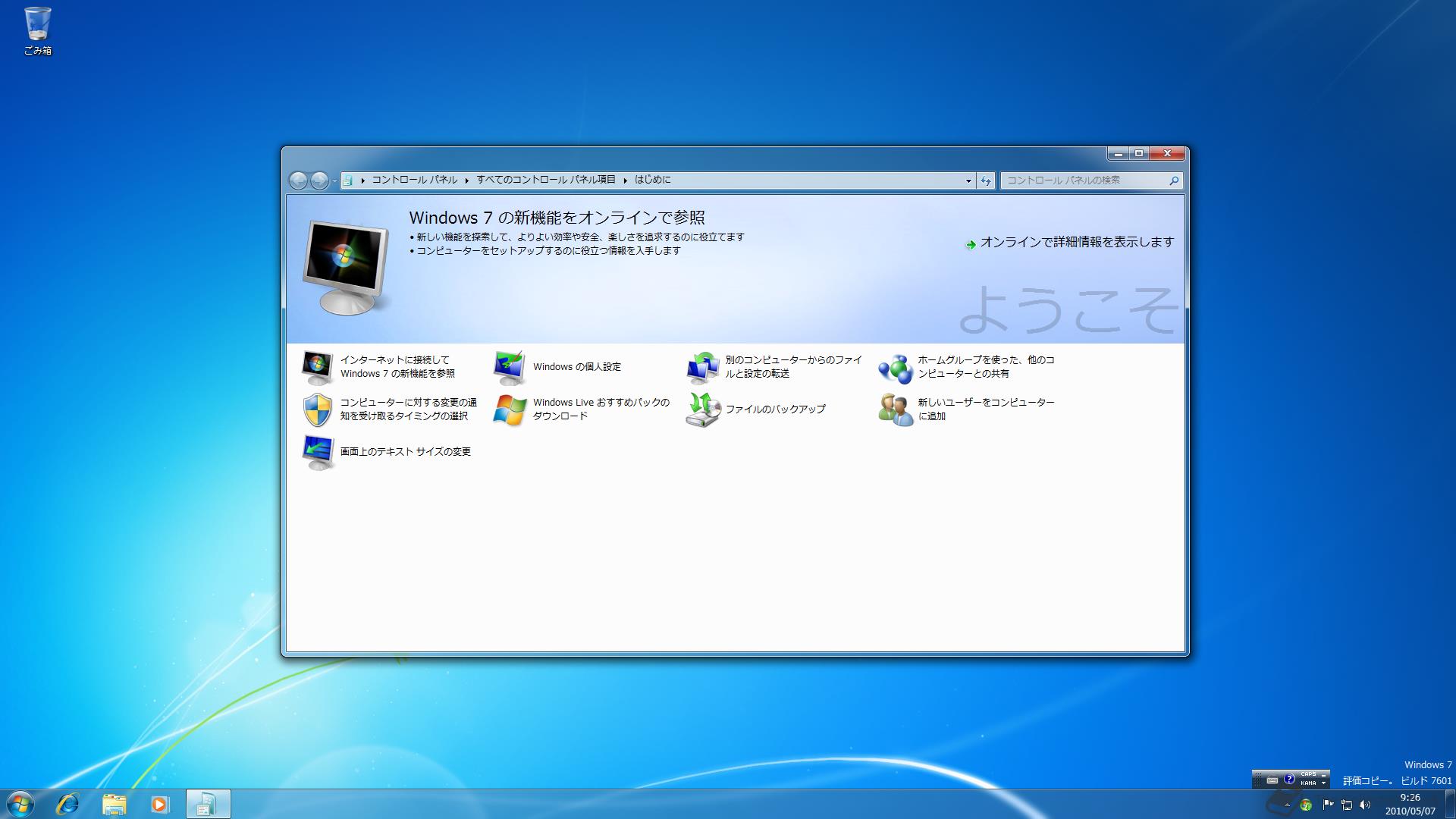Open Windows Live おすすめパックのダウンロード
This screenshot has height=819, width=1456.
pos(601,409)
